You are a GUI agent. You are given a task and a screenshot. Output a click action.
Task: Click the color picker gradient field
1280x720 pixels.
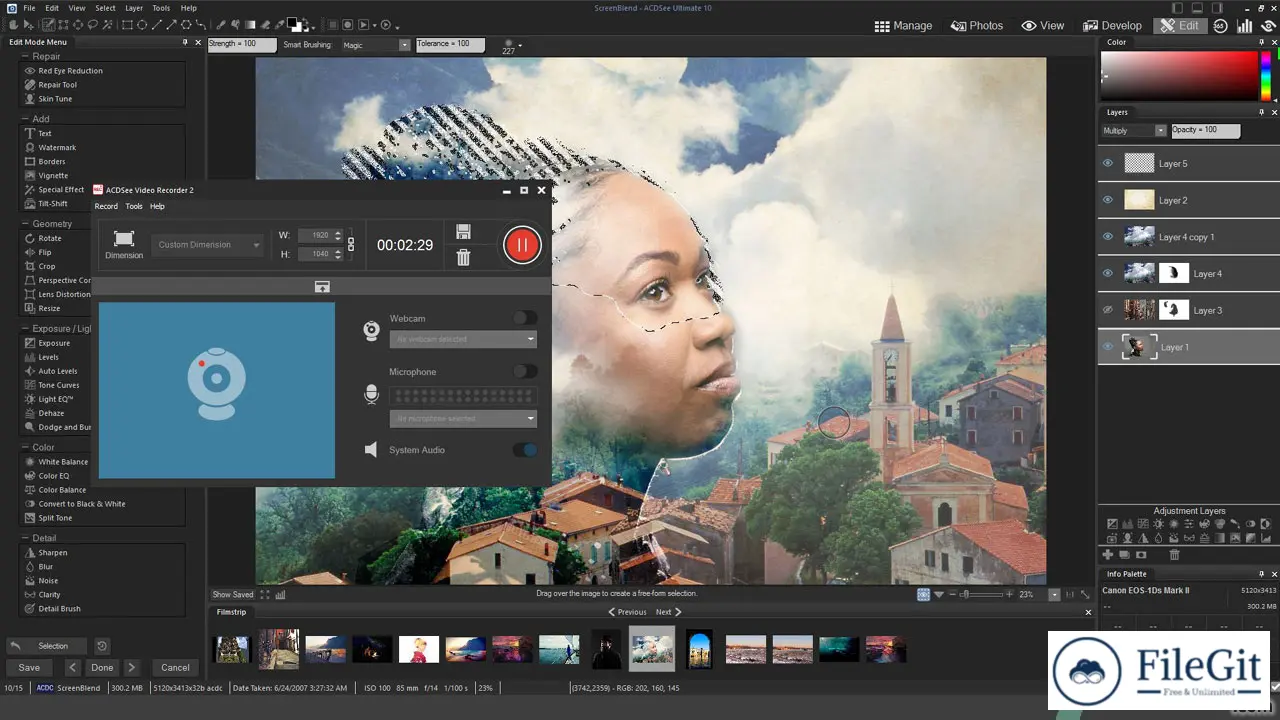[1179, 75]
